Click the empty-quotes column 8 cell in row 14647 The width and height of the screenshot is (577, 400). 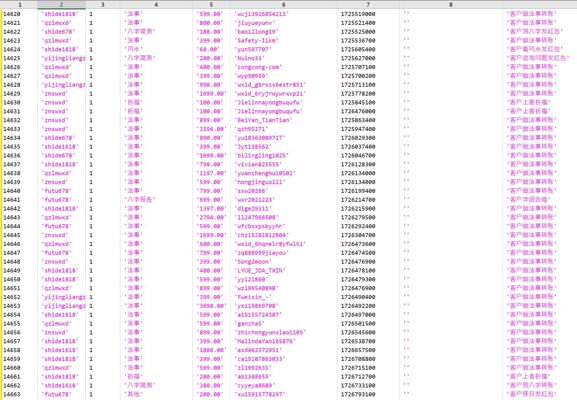coord(406,253)
